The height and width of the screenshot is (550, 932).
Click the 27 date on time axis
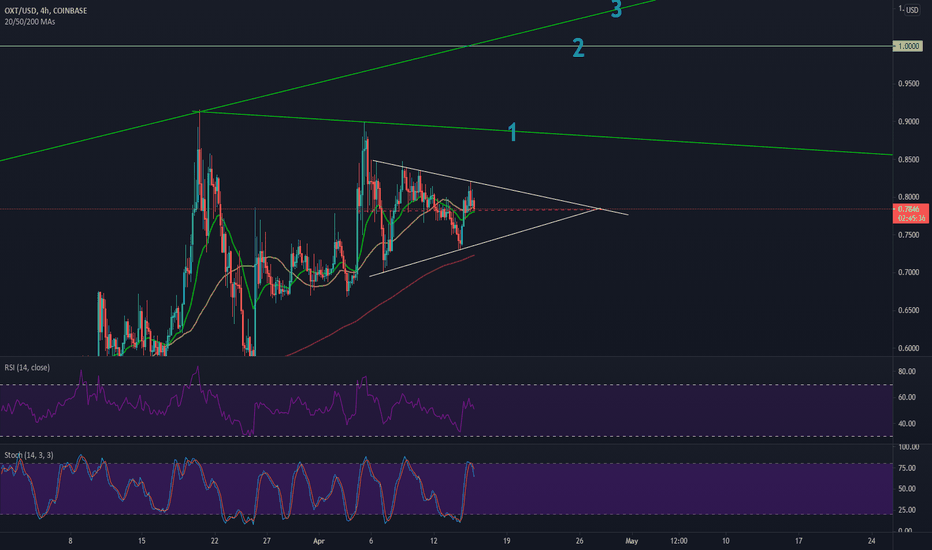(267, 540)
